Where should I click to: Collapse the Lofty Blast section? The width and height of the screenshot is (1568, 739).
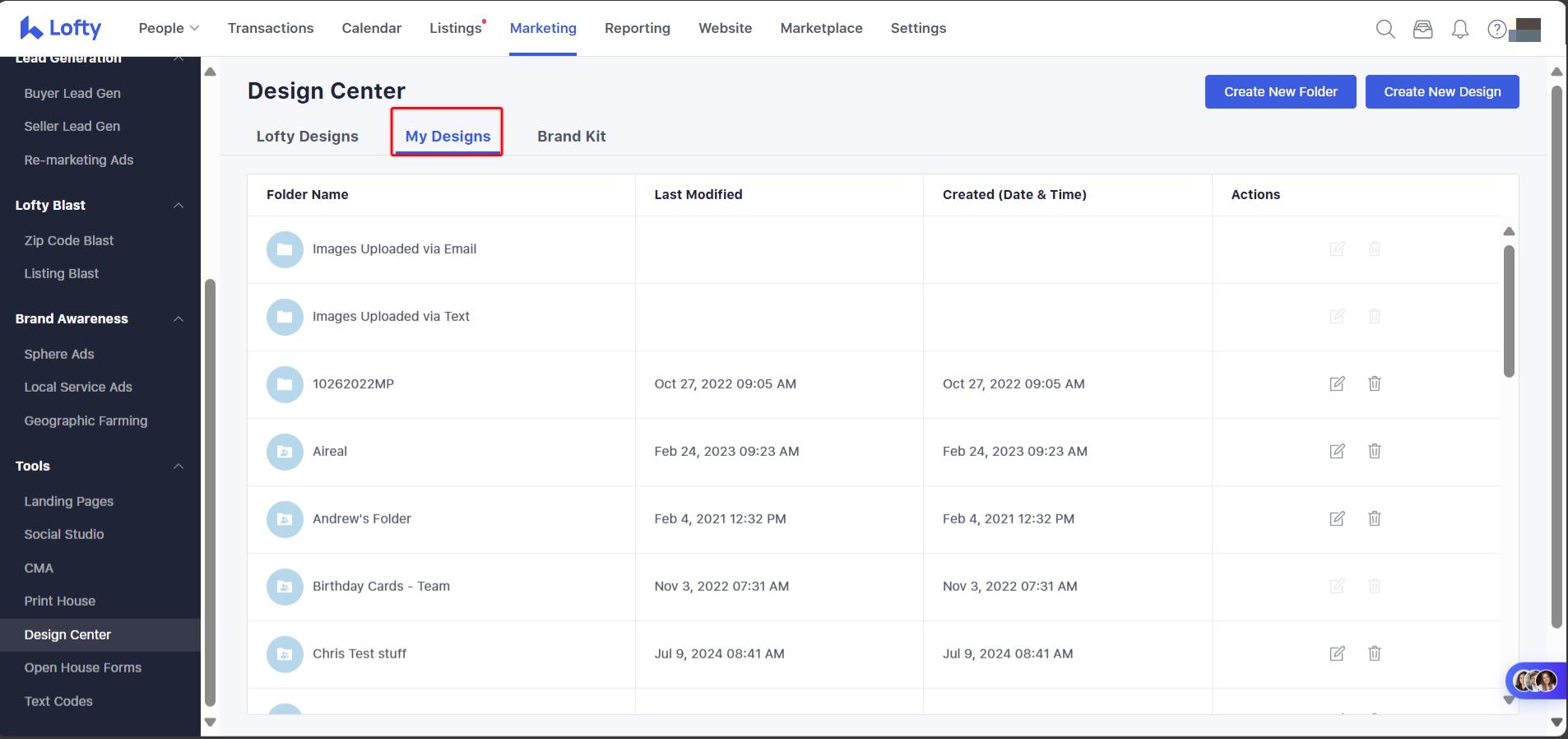point(179,206)
